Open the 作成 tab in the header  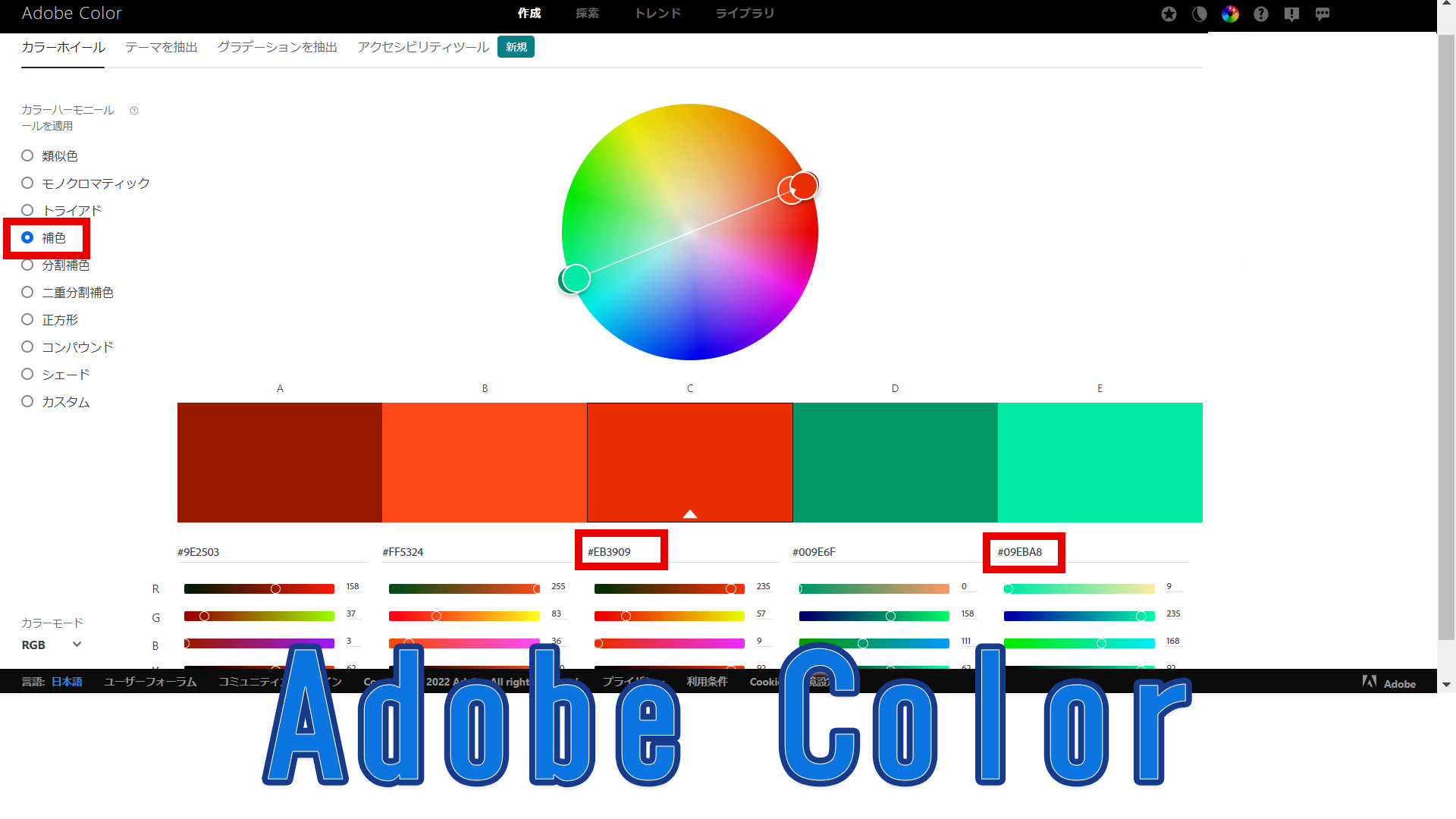(x=529, y=14)
